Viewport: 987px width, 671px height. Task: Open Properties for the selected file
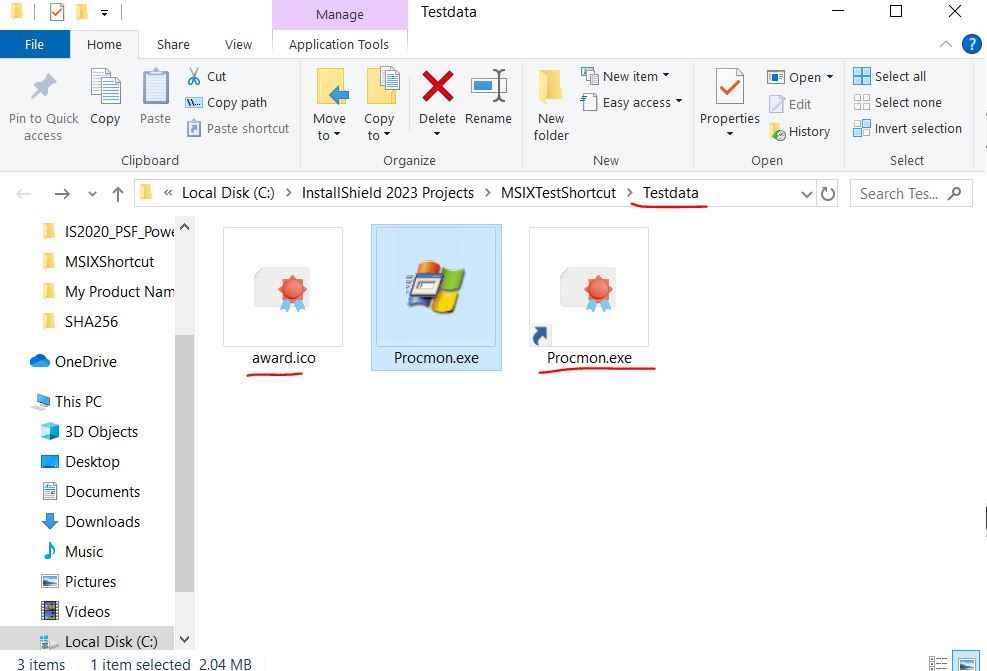pos(729,100)
